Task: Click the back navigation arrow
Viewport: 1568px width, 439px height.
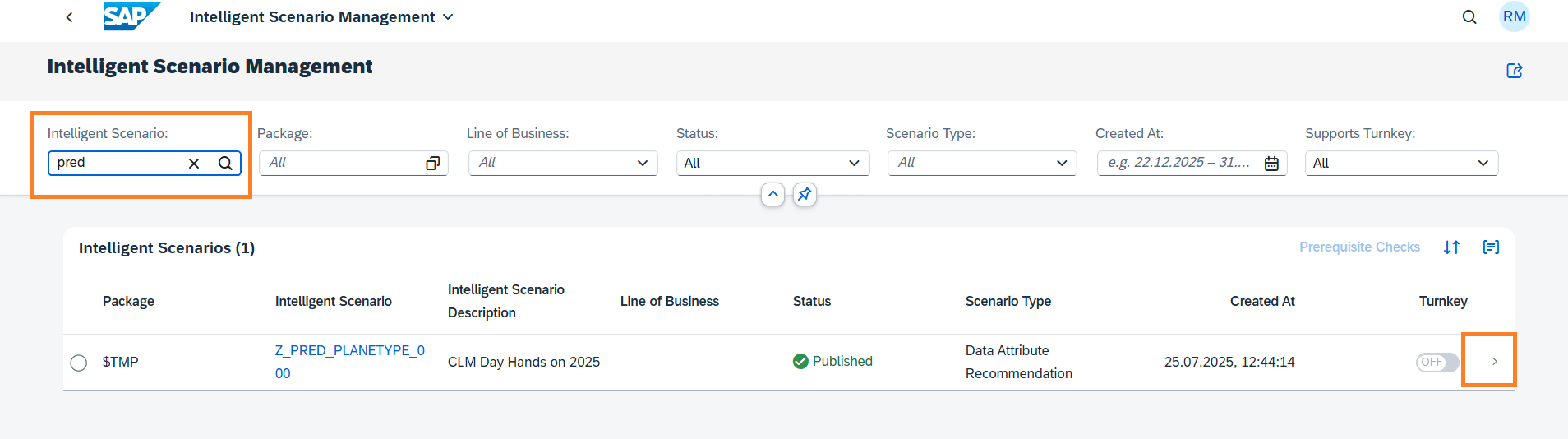Action: [x=70, y=17]
